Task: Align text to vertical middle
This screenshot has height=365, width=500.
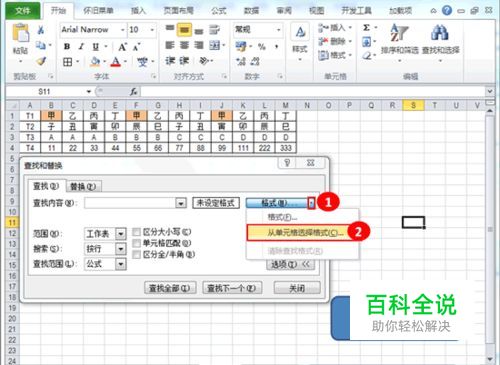Action: click(x=184, y=30)
